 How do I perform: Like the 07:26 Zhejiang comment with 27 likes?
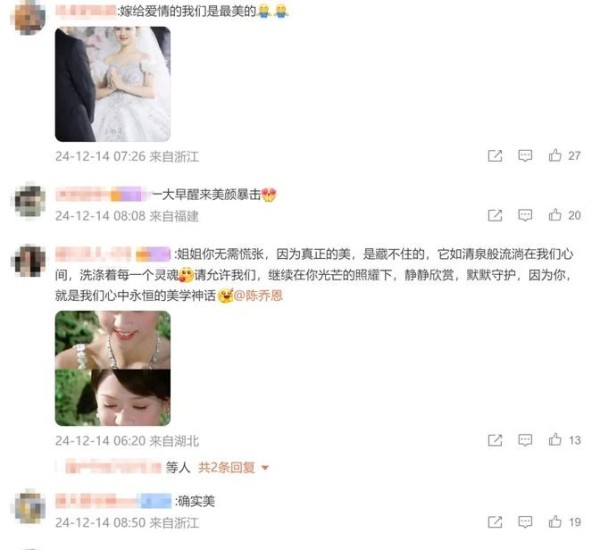(555, 155)
